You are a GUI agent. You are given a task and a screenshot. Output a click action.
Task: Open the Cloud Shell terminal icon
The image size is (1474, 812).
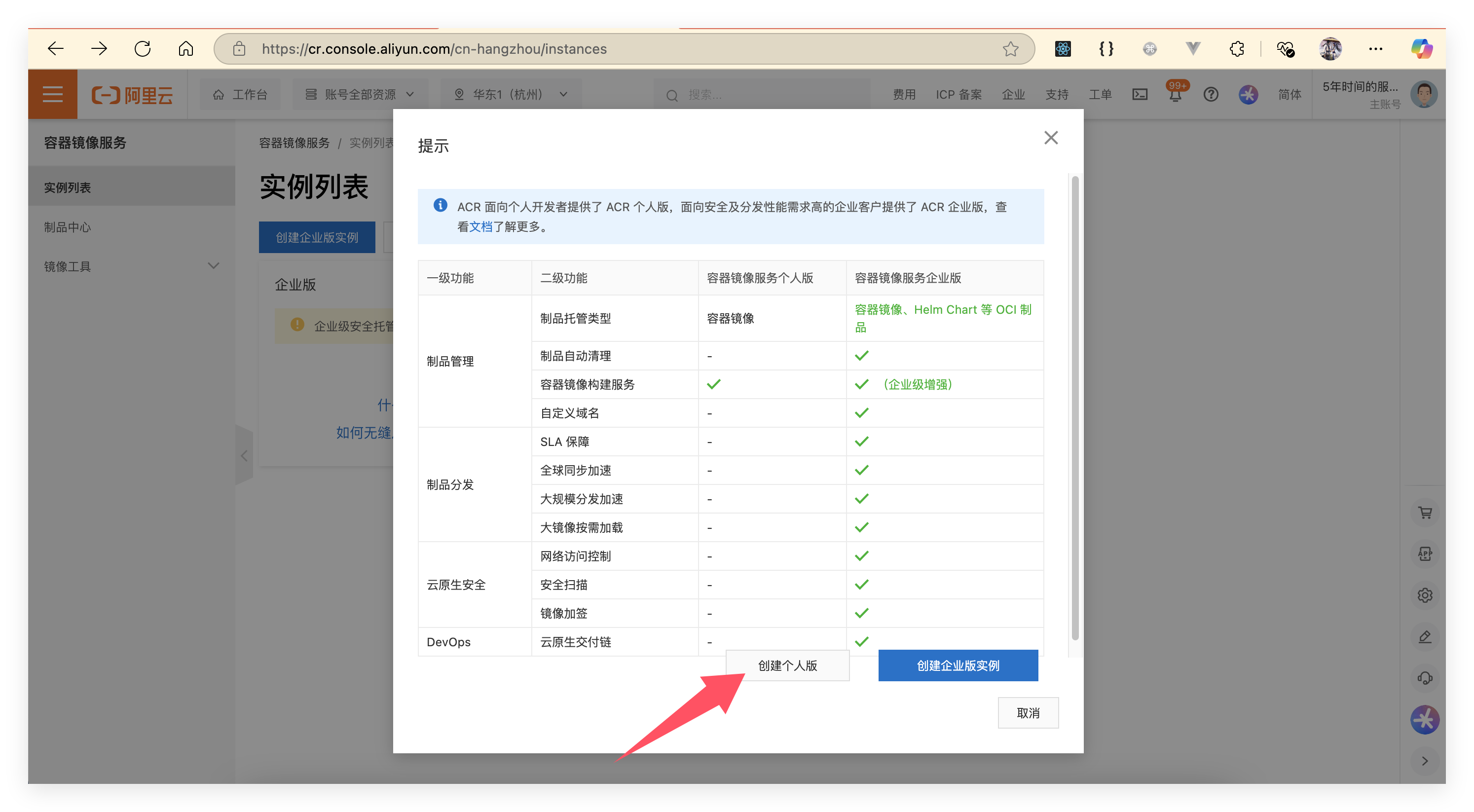[1140, 94]
